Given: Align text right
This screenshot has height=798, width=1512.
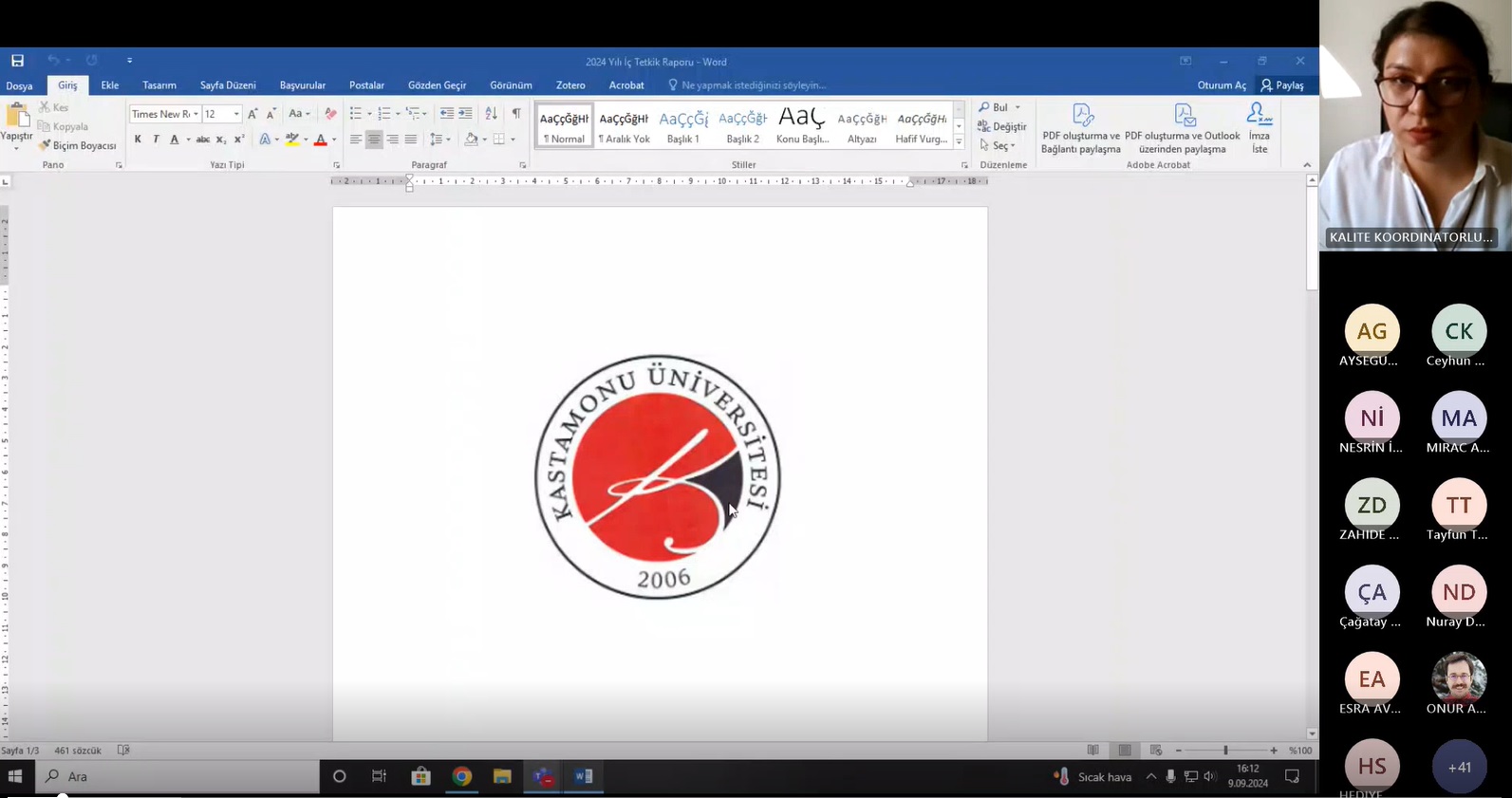Looking at the screenshot, I should tap(392, 139).
